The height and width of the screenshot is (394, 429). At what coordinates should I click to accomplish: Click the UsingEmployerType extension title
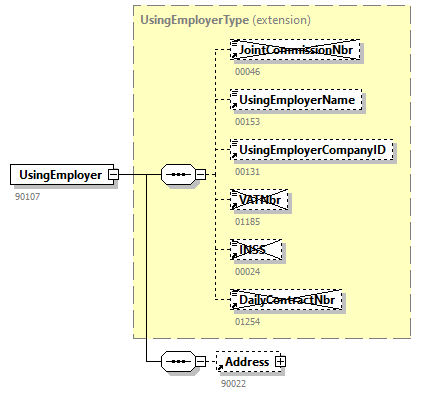225,20
